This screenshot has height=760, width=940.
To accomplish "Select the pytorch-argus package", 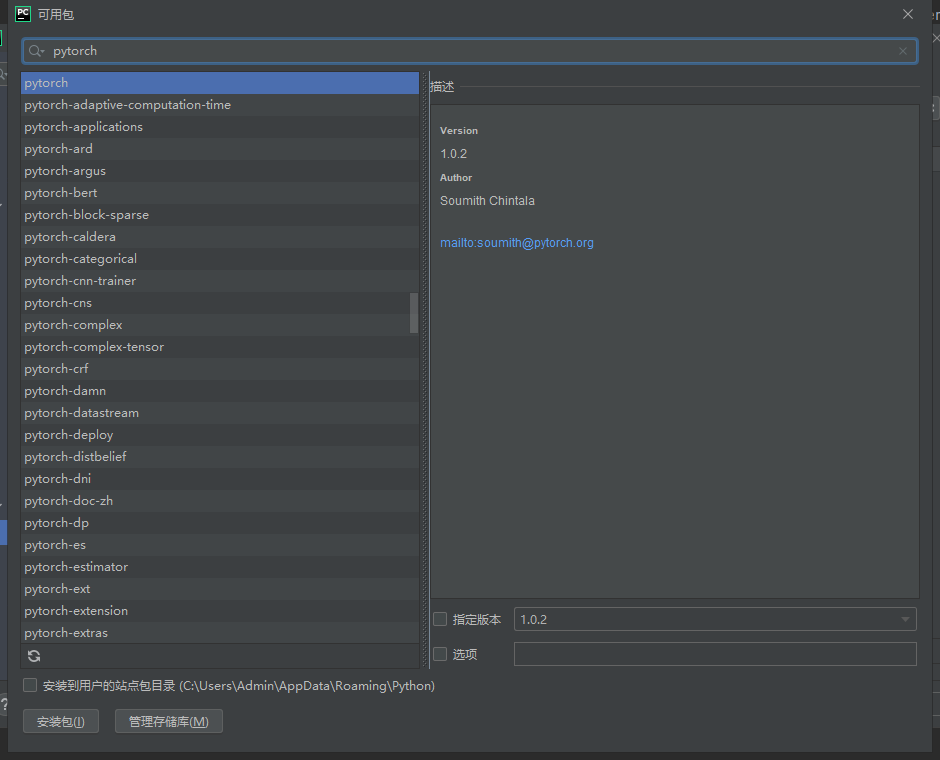I will pyautogui.click(x=219, y=171).
